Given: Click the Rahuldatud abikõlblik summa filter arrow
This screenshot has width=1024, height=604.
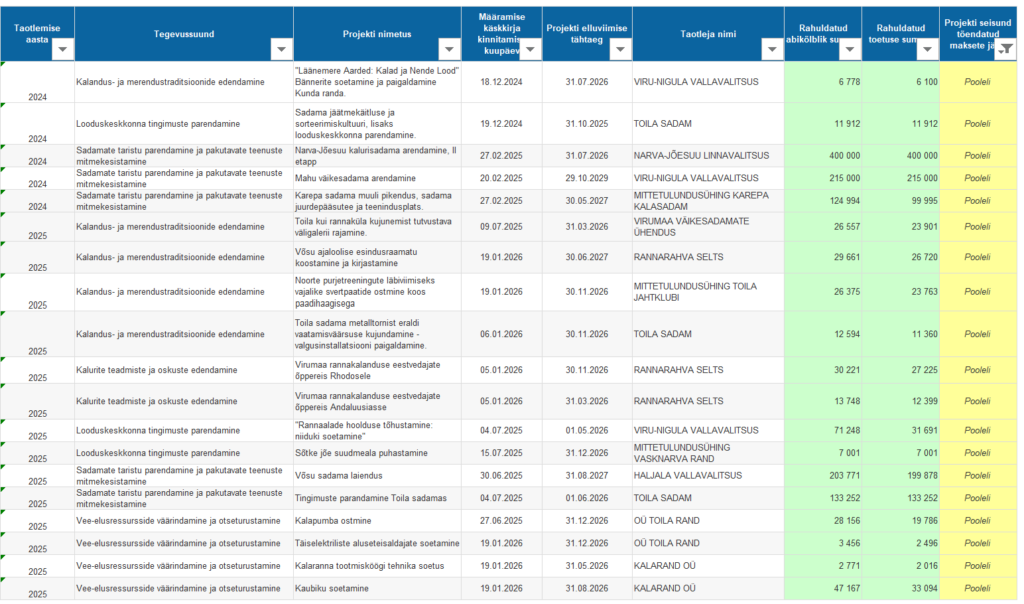Looking at the screenshot, I should [x=850, y=49].
